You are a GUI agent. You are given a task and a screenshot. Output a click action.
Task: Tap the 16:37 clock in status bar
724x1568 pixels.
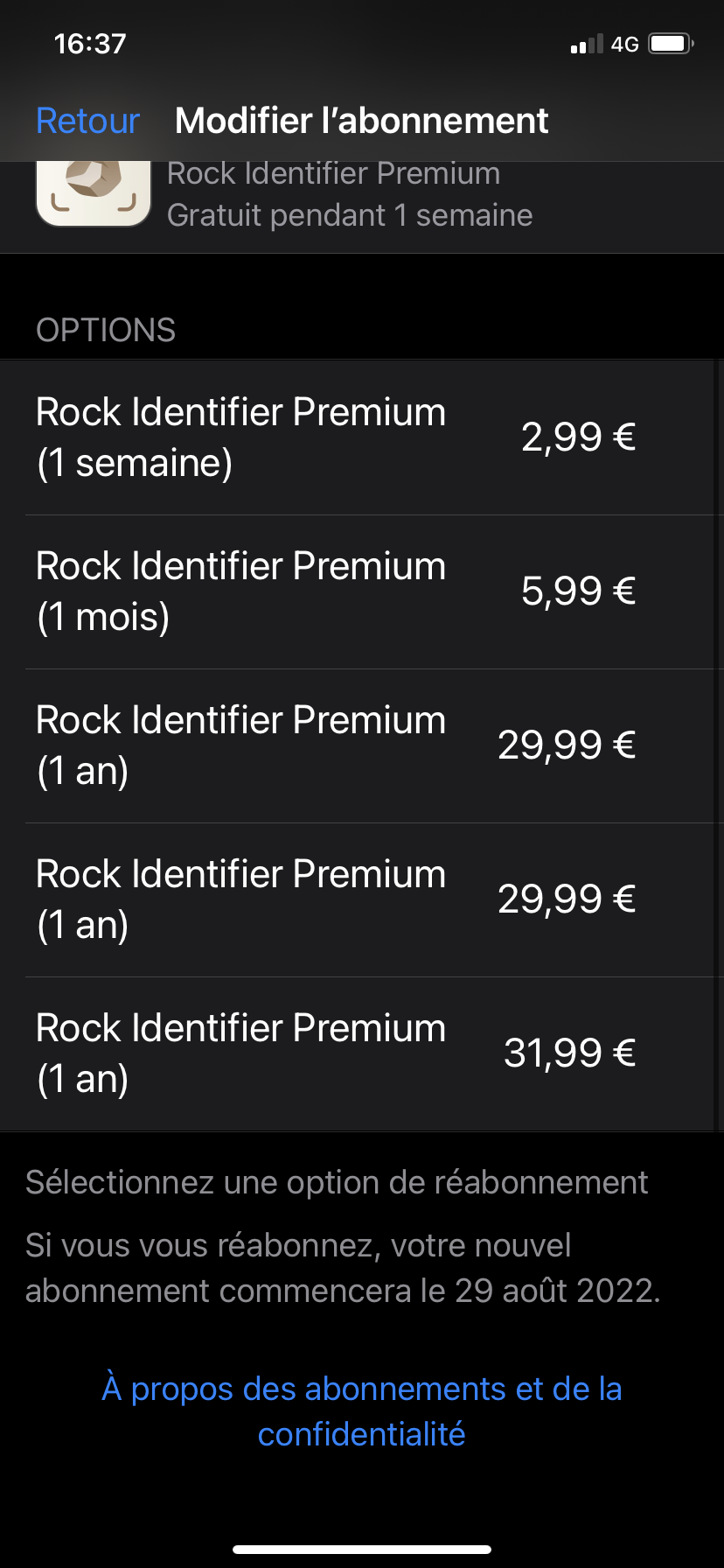(90, 44)
